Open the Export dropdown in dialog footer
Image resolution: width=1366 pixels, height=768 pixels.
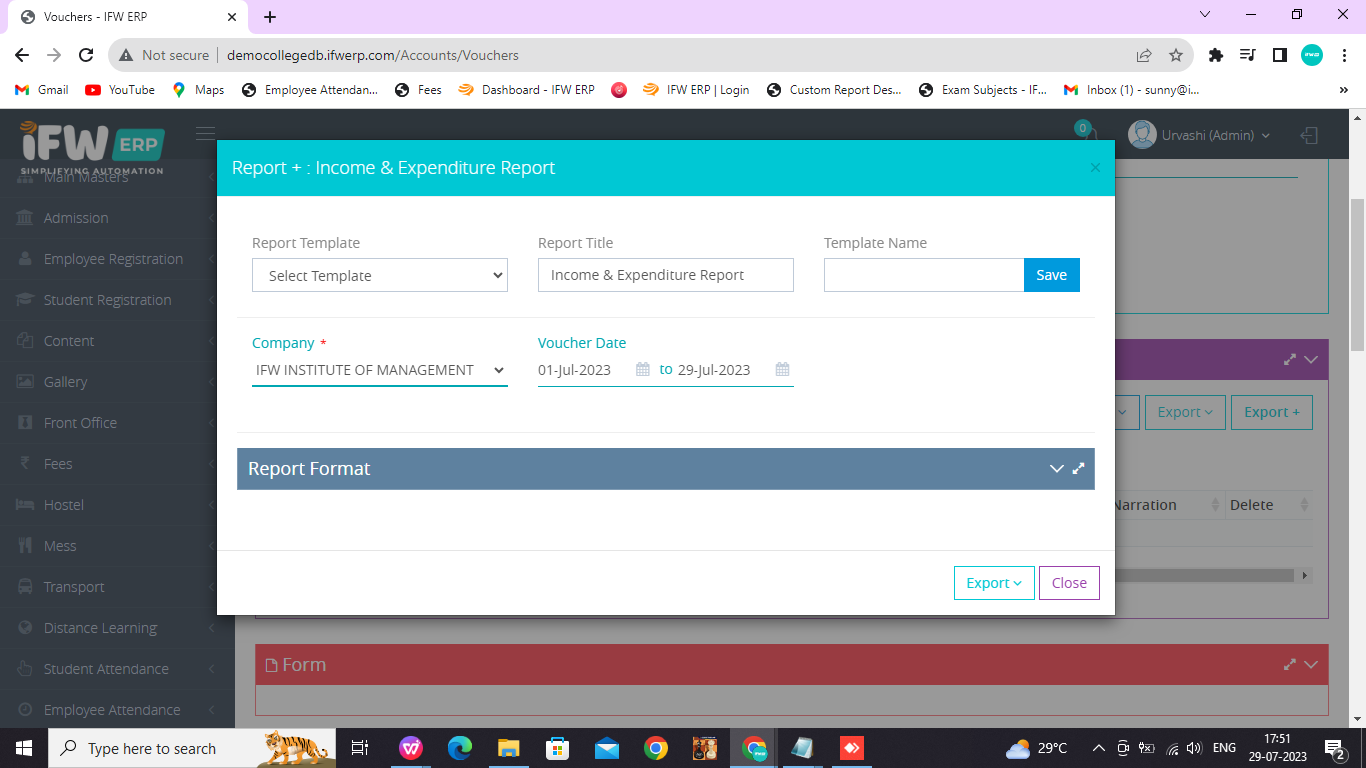pos(994,583)
